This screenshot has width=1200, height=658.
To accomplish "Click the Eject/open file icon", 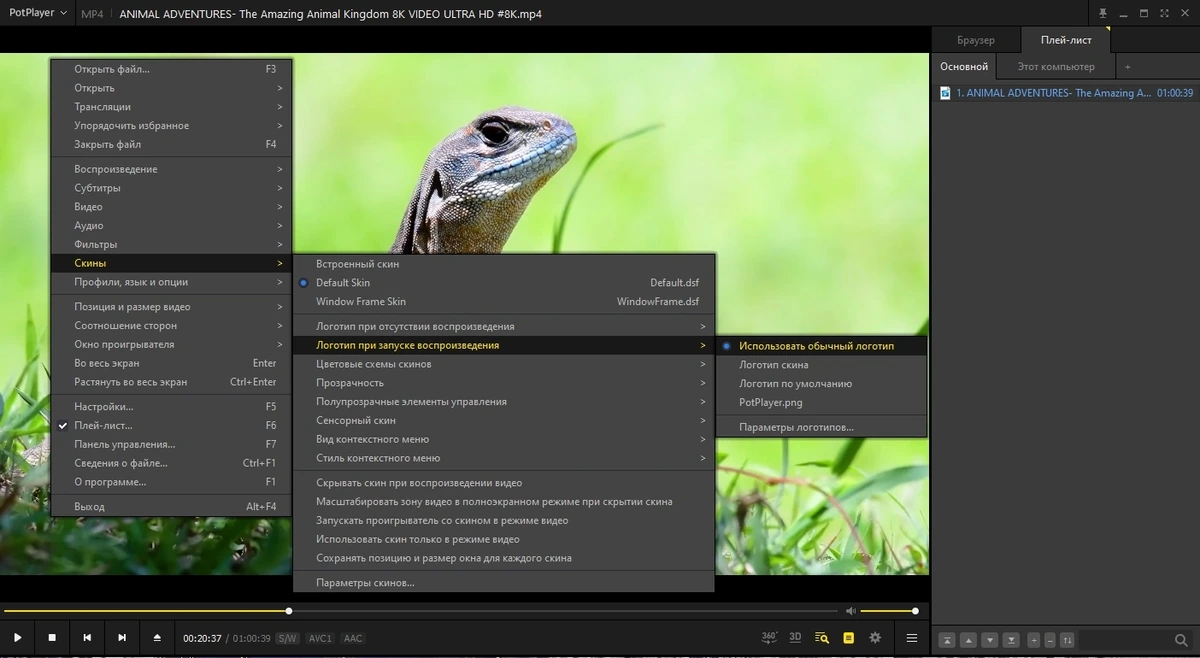I will (157, 637).
